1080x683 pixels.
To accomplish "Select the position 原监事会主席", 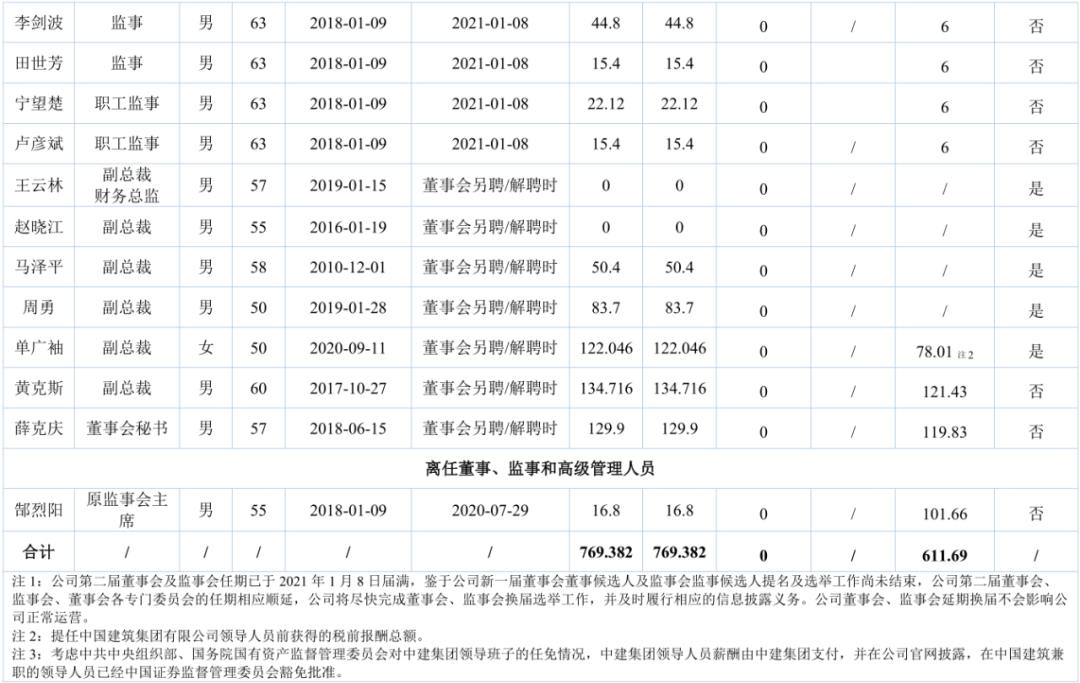I will [x=127, y=510].
